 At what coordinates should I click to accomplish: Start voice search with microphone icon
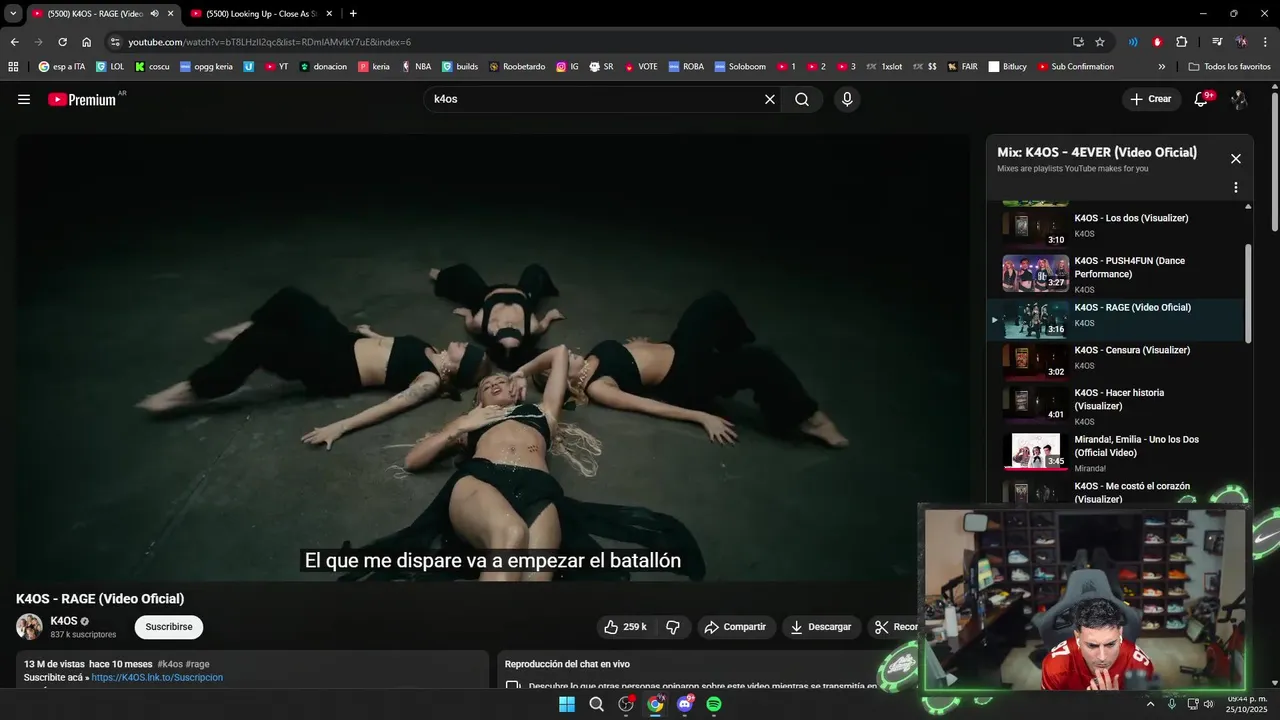(847, 99)
